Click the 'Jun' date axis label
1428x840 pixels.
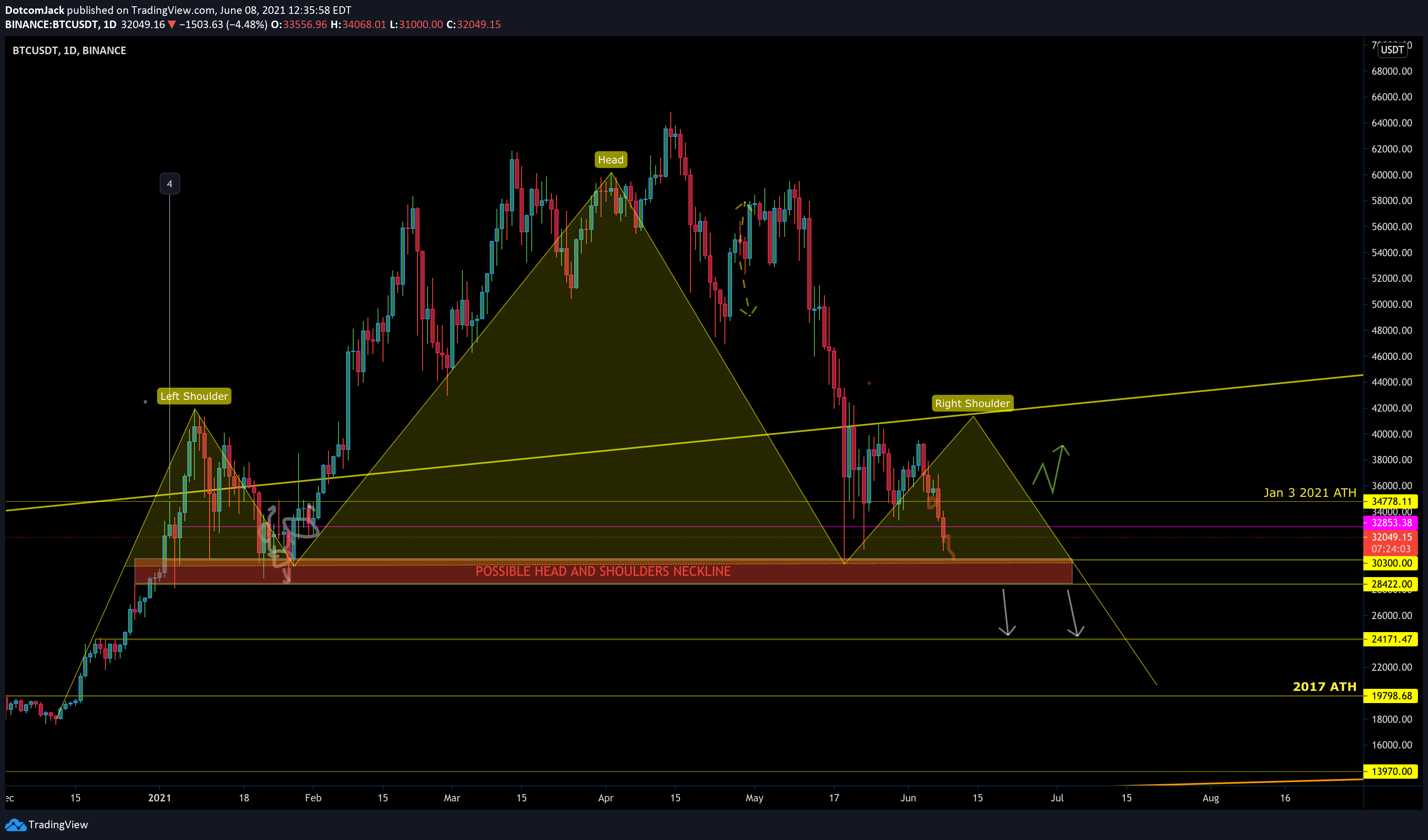tap(908, 798)
